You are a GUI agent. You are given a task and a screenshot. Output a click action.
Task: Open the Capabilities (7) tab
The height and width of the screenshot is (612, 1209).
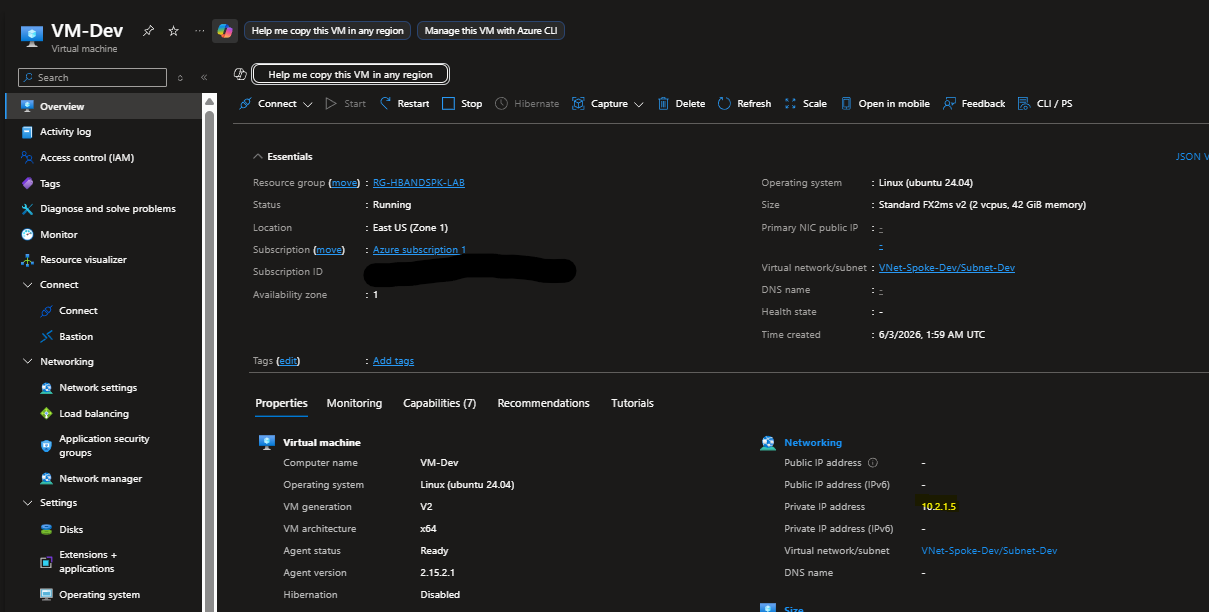(x=439, y=403)
